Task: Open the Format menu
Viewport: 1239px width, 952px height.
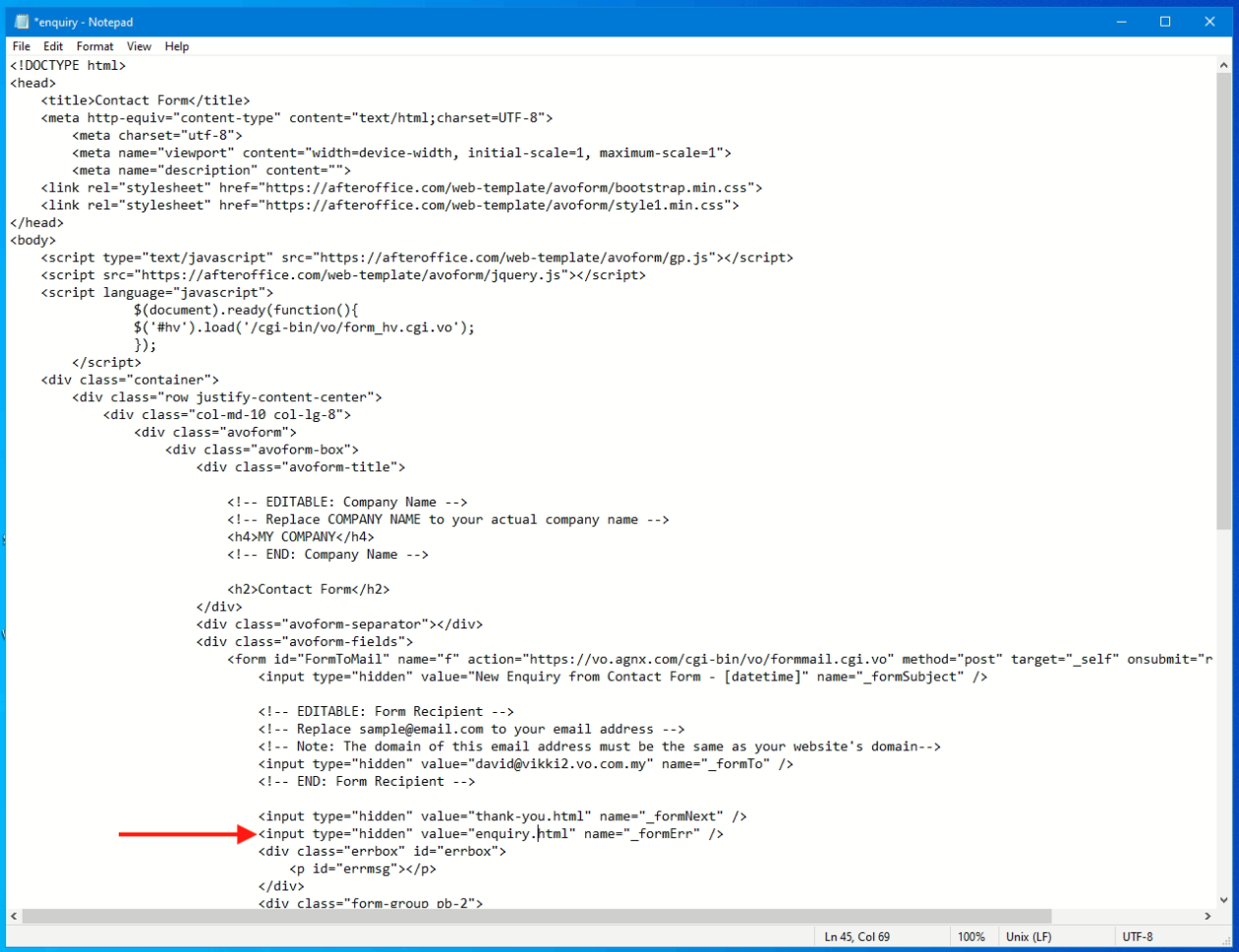Action: [95, 46]
